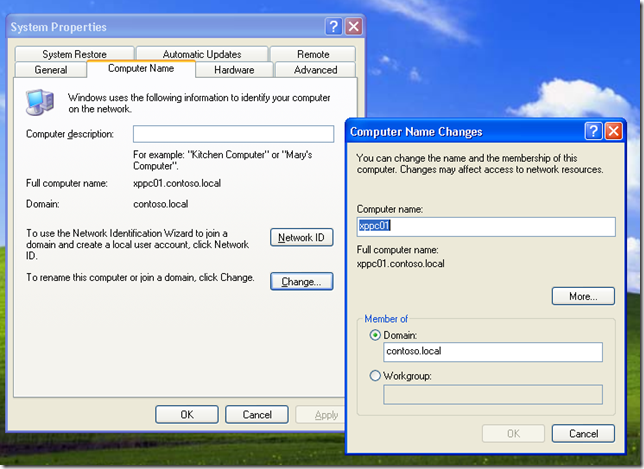Click the computer network icon in Computer Name tab

[40, 101]
